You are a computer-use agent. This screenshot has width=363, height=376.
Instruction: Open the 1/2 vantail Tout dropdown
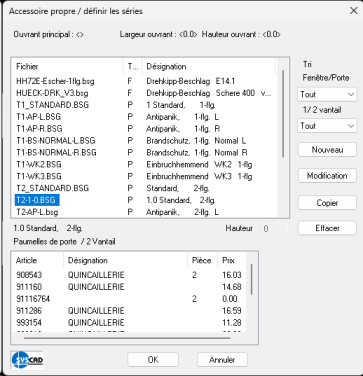click(x=327, y=126)
